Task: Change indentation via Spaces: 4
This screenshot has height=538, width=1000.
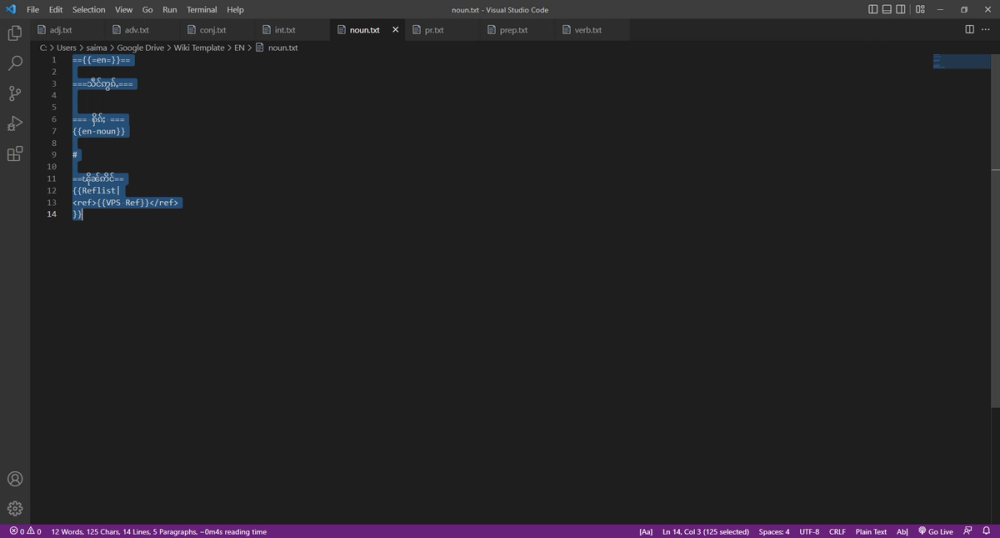Action: click(774, 531)
